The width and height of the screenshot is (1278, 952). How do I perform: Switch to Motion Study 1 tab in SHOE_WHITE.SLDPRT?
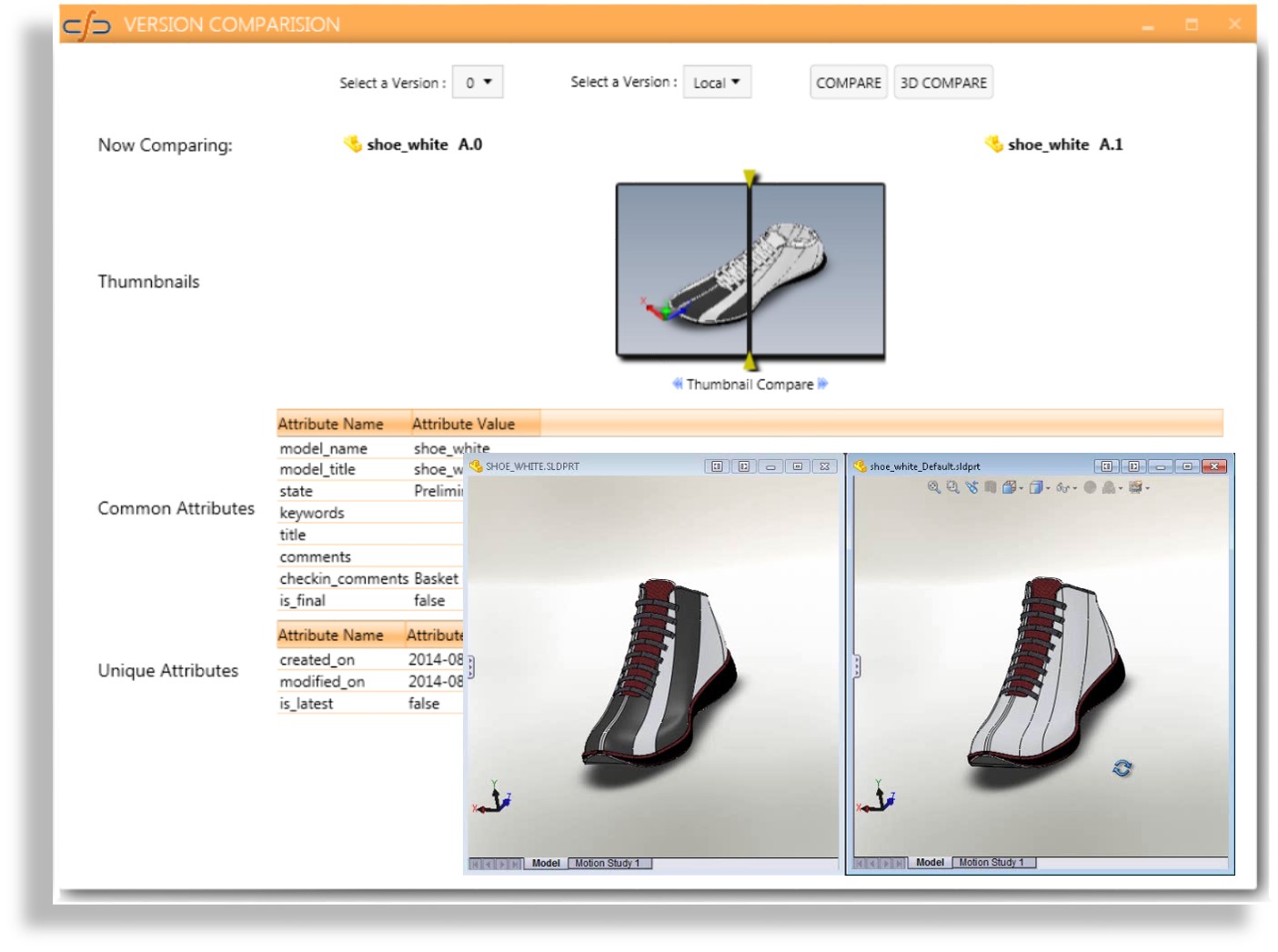click(x=608, y=863)
